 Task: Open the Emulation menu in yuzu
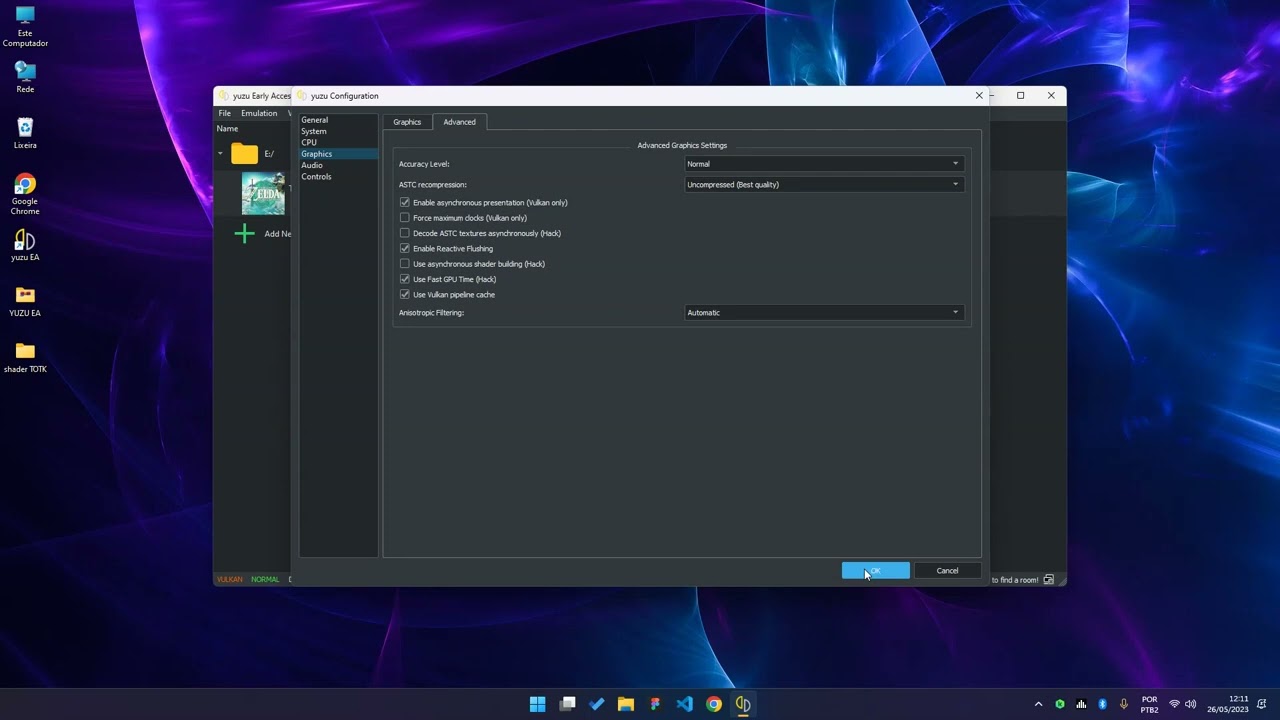click(x=259, y=114)
